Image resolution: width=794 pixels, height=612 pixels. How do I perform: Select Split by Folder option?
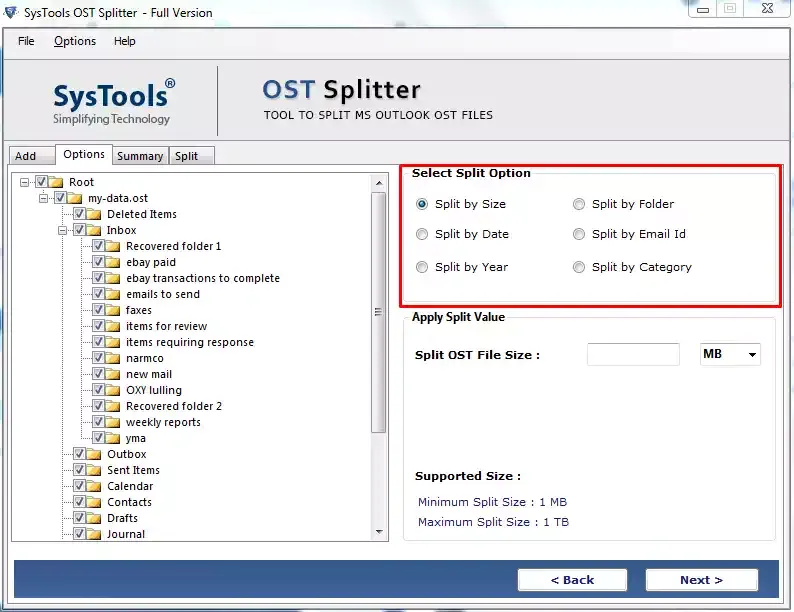tap(579, 204)
